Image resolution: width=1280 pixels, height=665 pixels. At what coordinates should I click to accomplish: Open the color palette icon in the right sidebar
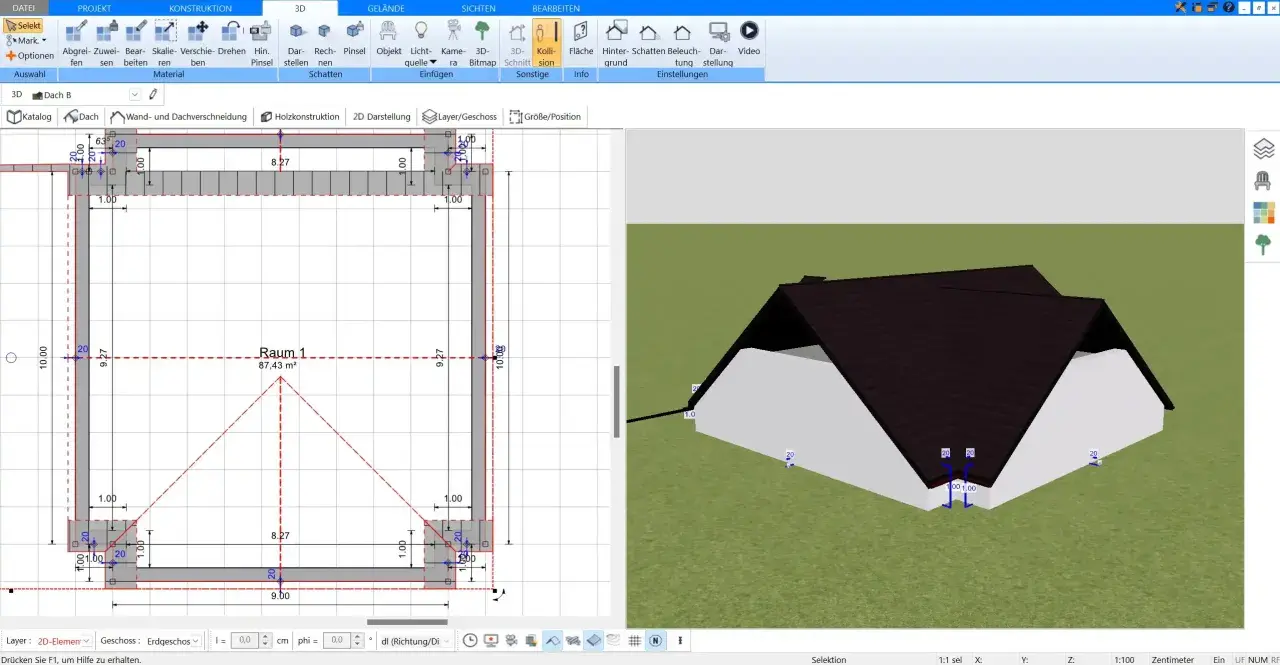(1264, 213)
